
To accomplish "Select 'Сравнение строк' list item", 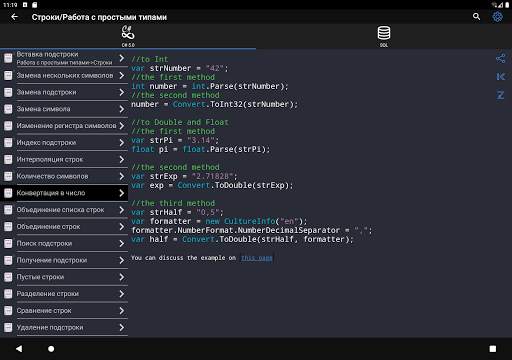I will [x=64, y=311].
